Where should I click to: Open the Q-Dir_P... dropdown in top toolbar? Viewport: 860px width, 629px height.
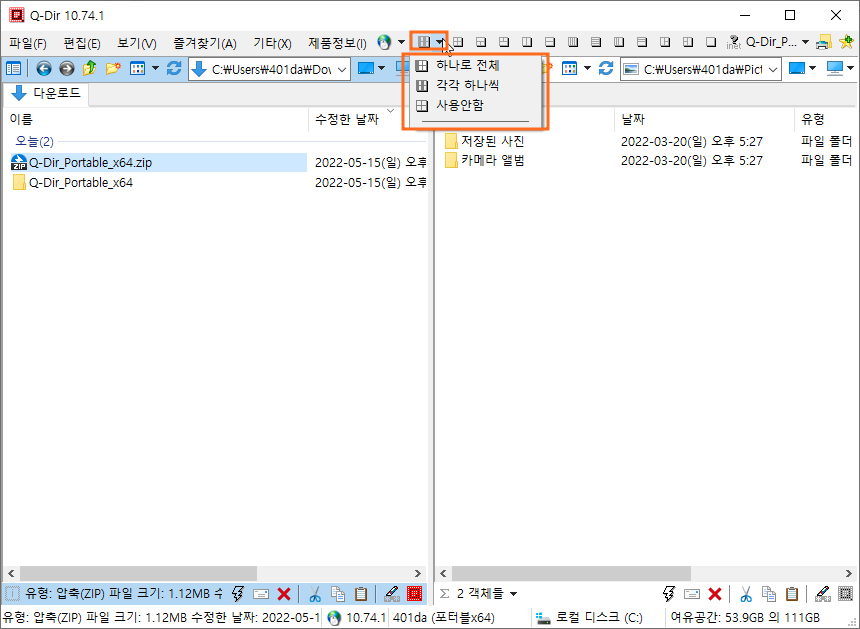click(805, 42)
